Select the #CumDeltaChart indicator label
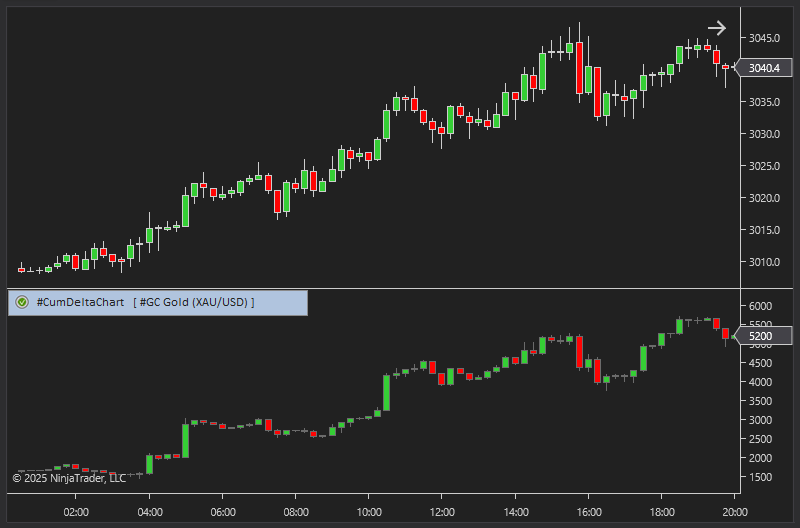The height and width of the screenshot is (528, 800). (80, 302)
